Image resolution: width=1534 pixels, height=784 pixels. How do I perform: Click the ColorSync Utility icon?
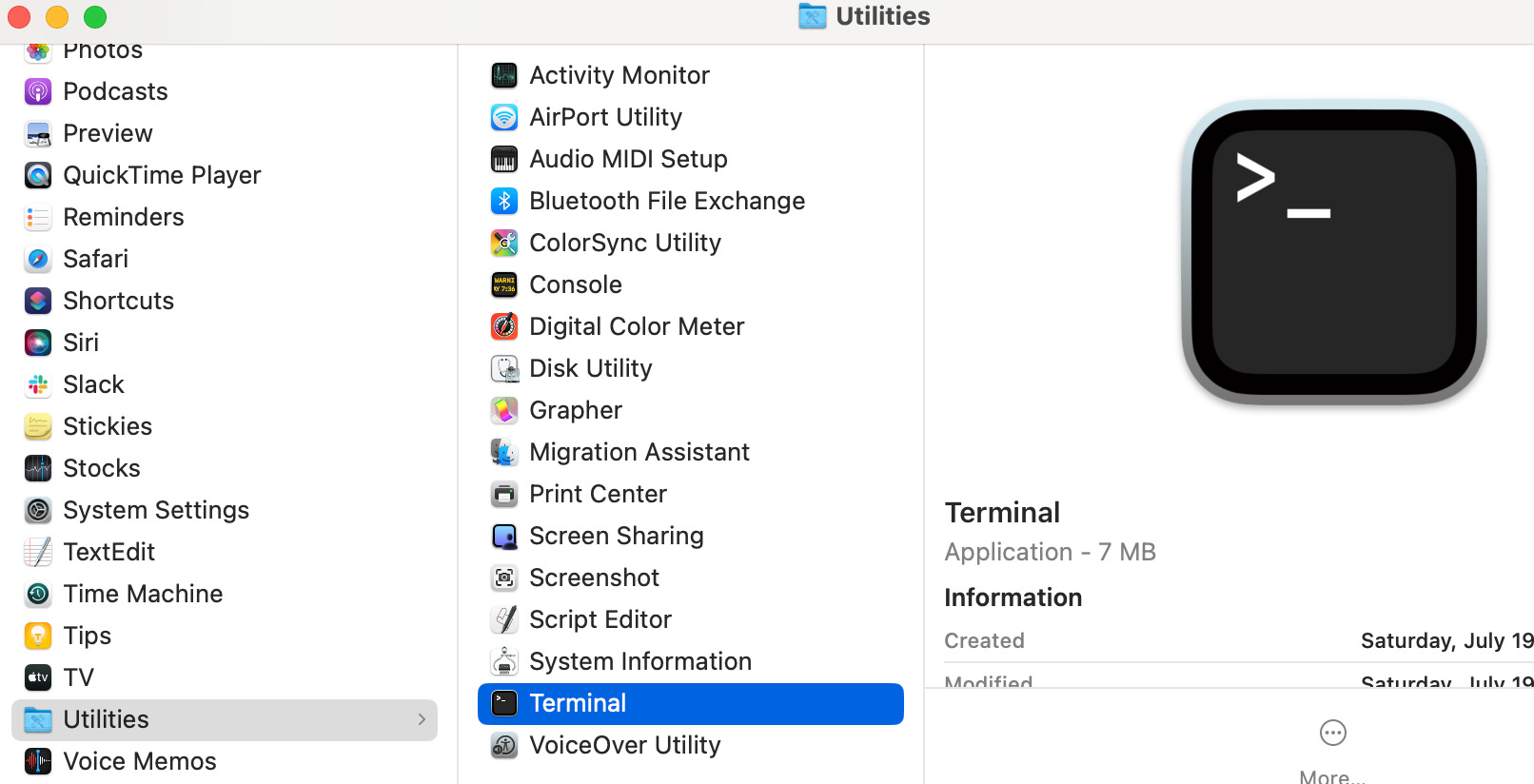[504, 243]
